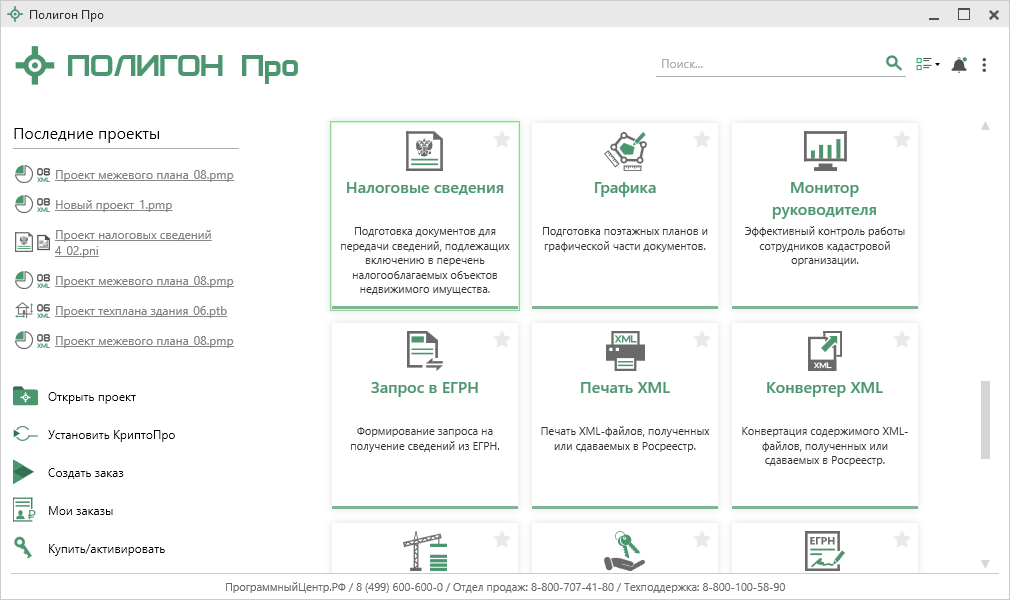Select Установить КриптоПро
Viewport: 1010px width, 600px height.
tap(104, 435)
